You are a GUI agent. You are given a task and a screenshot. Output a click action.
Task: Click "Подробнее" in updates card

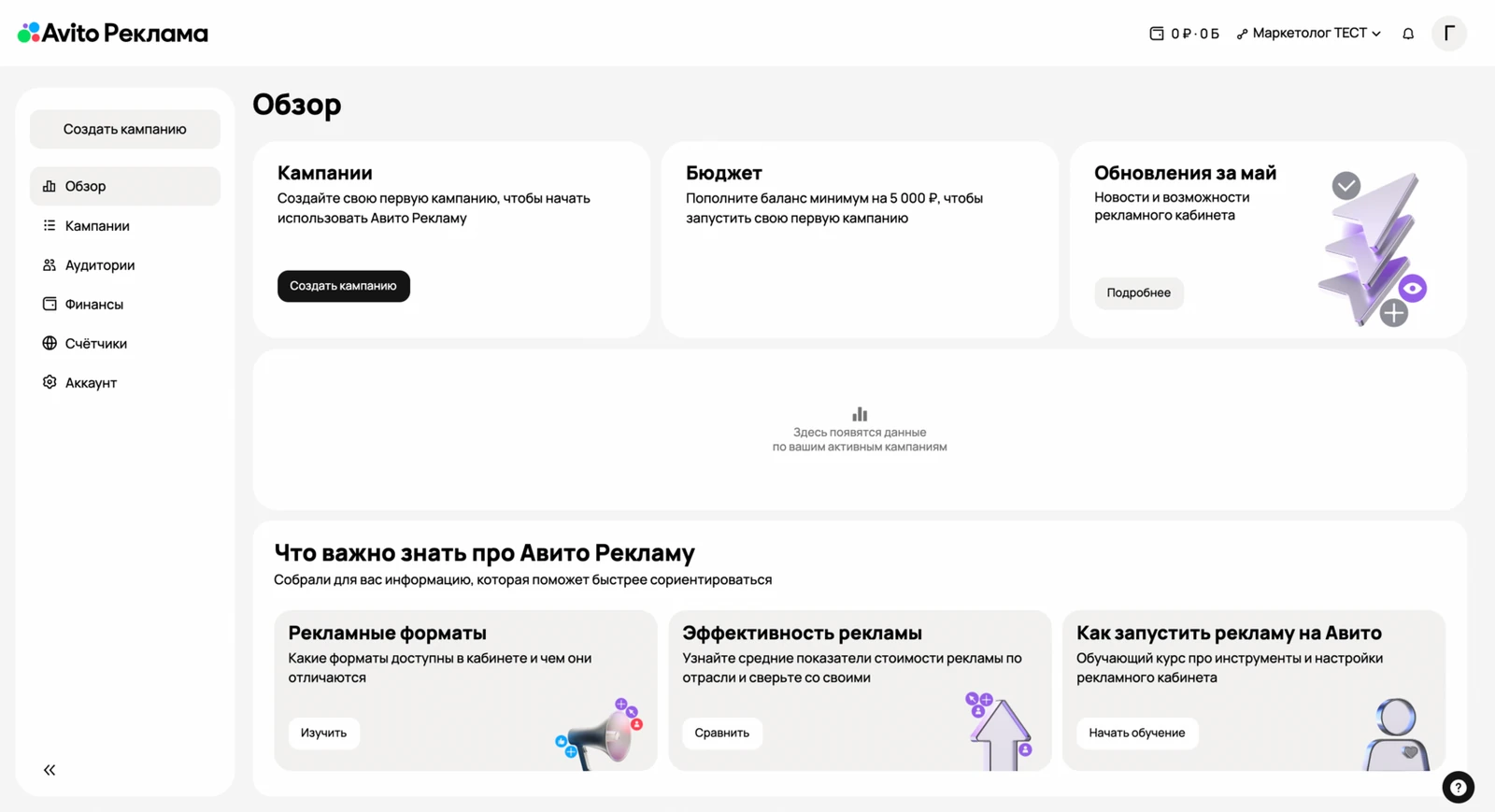point(1138,292)
